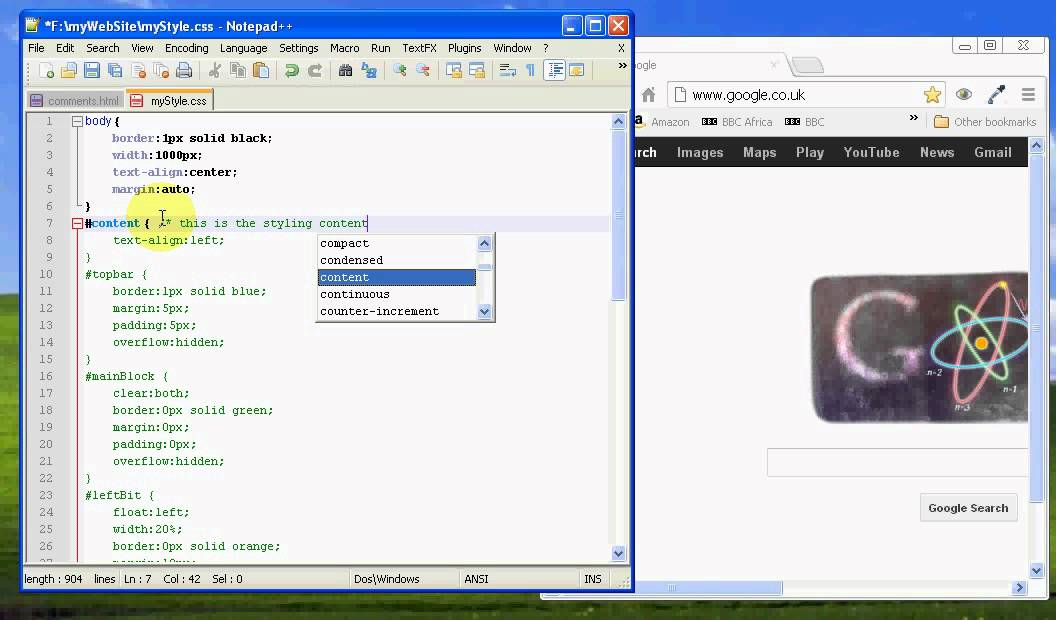Click the Google Search button
Screen dimensions: 1056x620
point(968,508)
